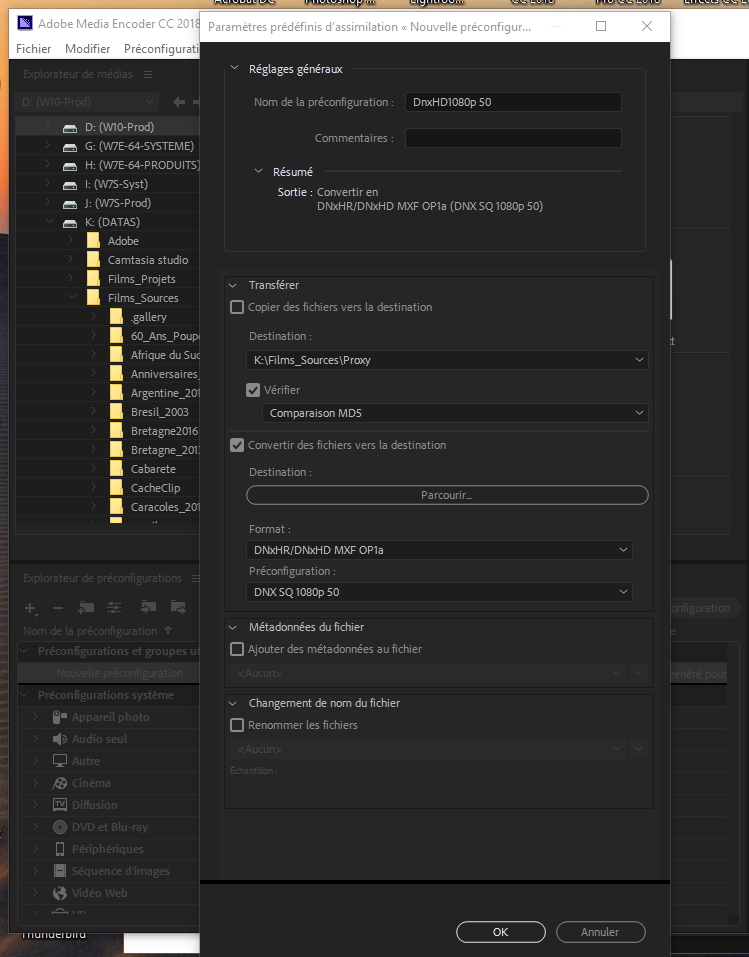Click the Commentaires input field
This screenshot has width=749, height=957.
(x=513, y=138)
